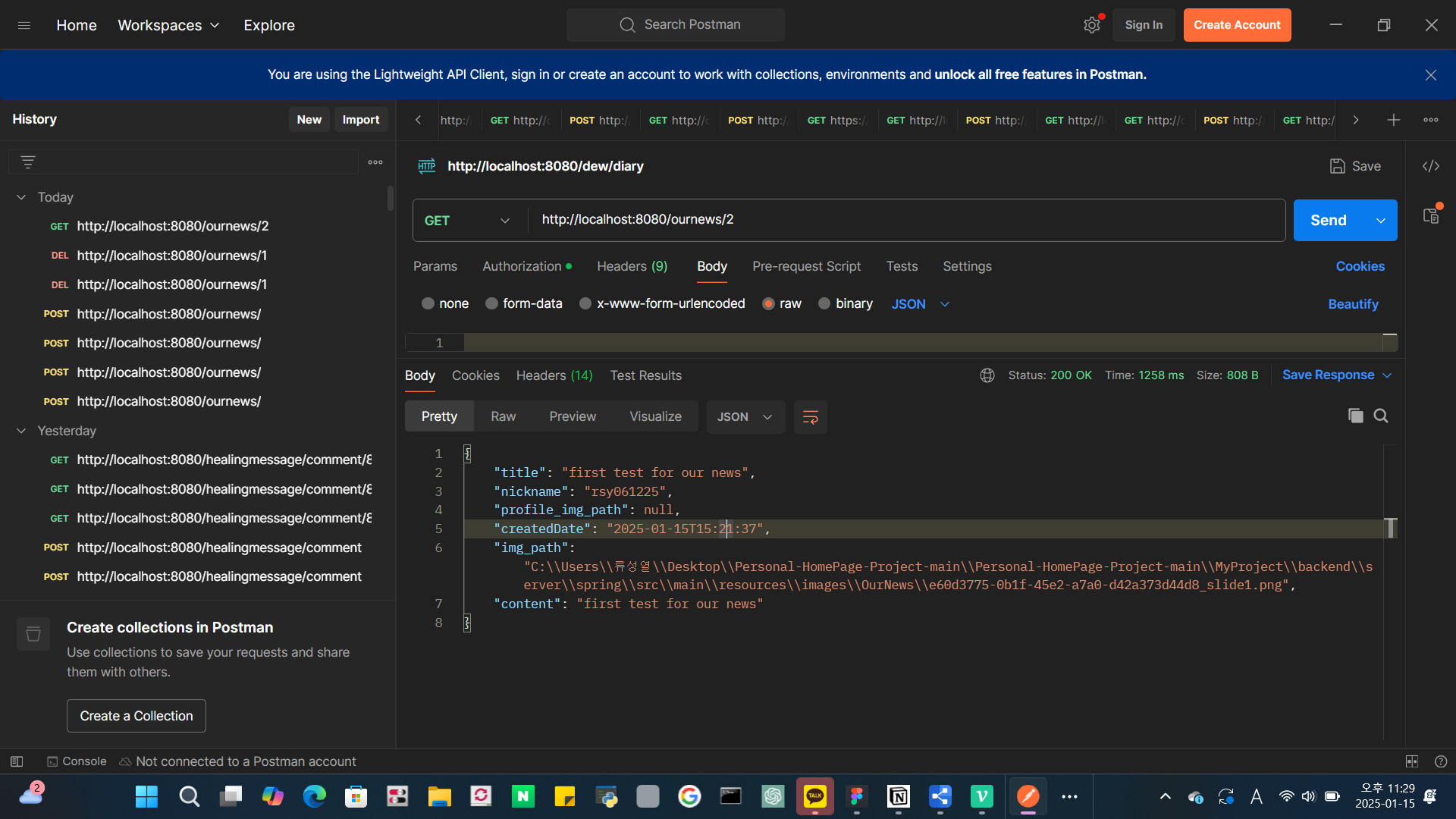Click Create a Collection button
Image resolution: width=1456 pixels, height=819 pixels.
[x=136, y=716]
